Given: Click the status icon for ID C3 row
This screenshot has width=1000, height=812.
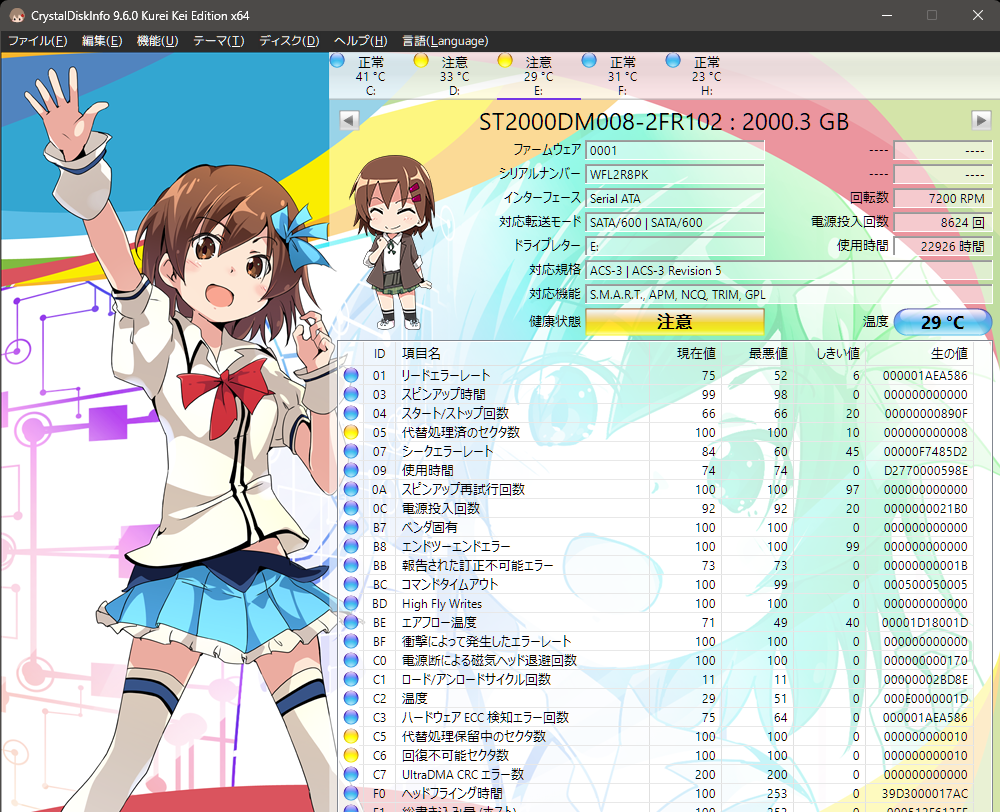Looking at the screenshot, I should (351, 717).
